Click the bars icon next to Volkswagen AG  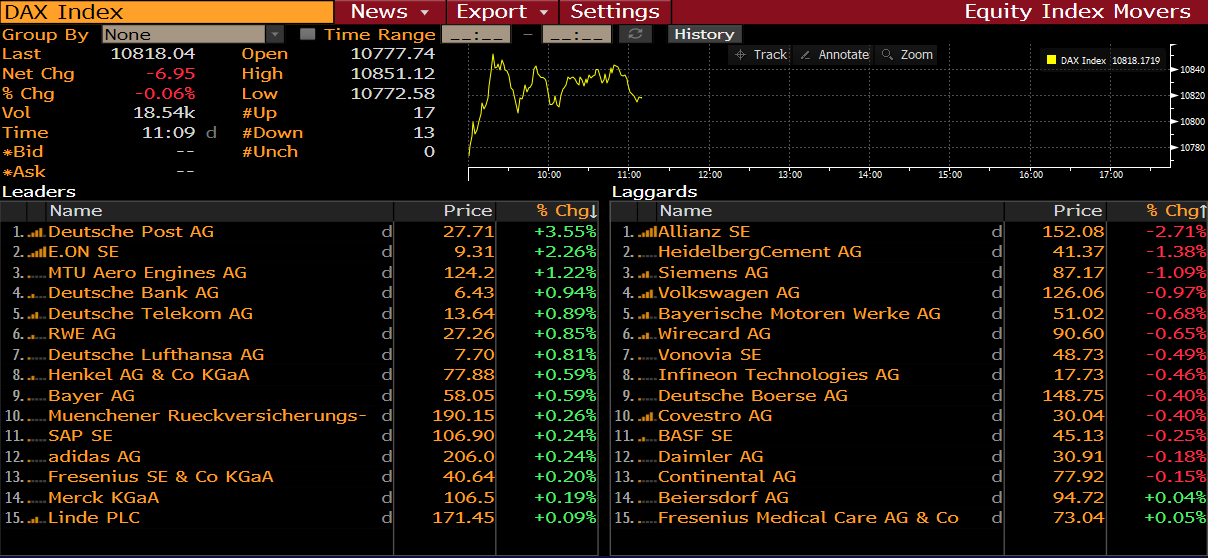[x=647, y=293]
